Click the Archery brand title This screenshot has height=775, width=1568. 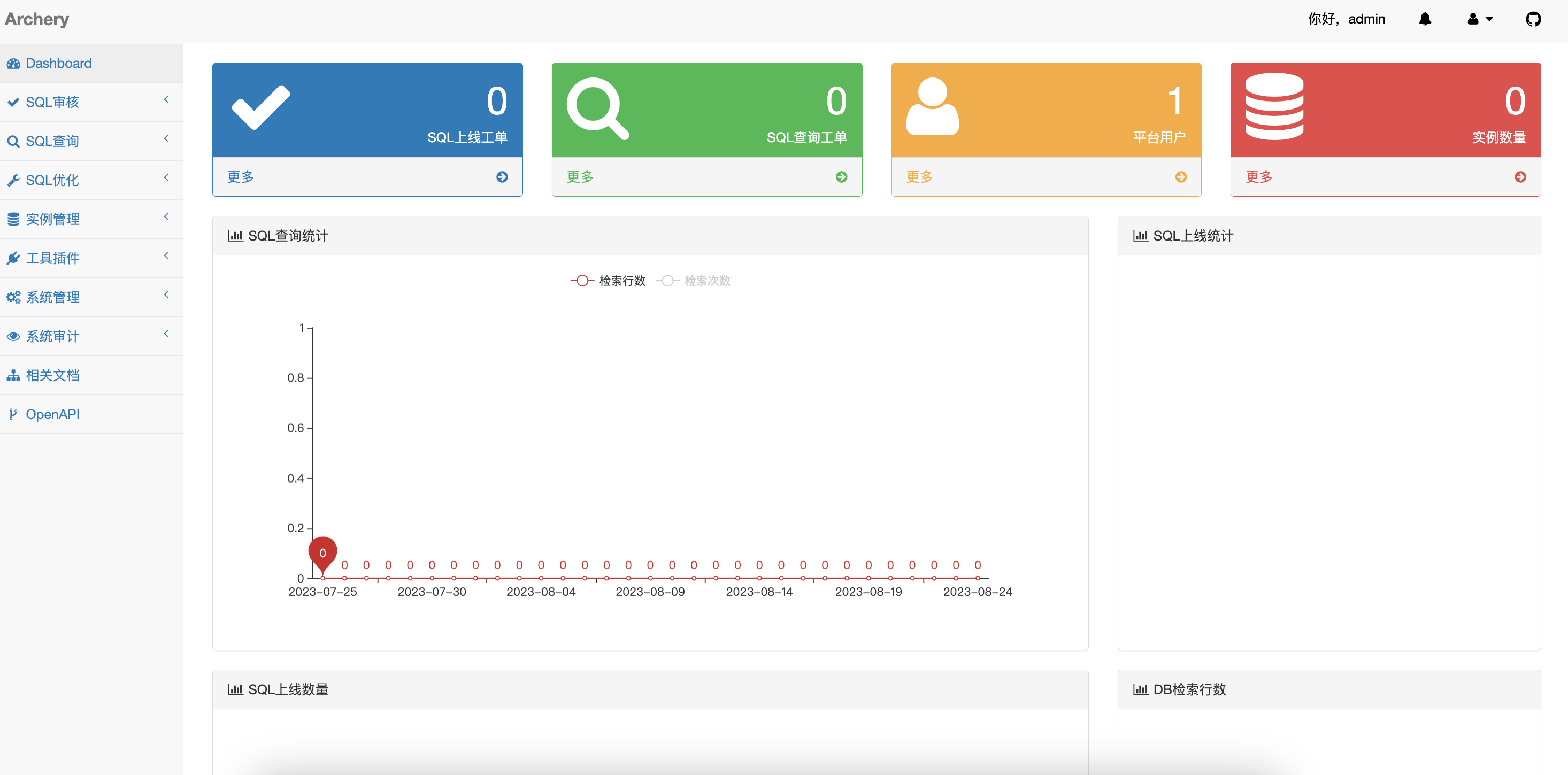(37, 19)
